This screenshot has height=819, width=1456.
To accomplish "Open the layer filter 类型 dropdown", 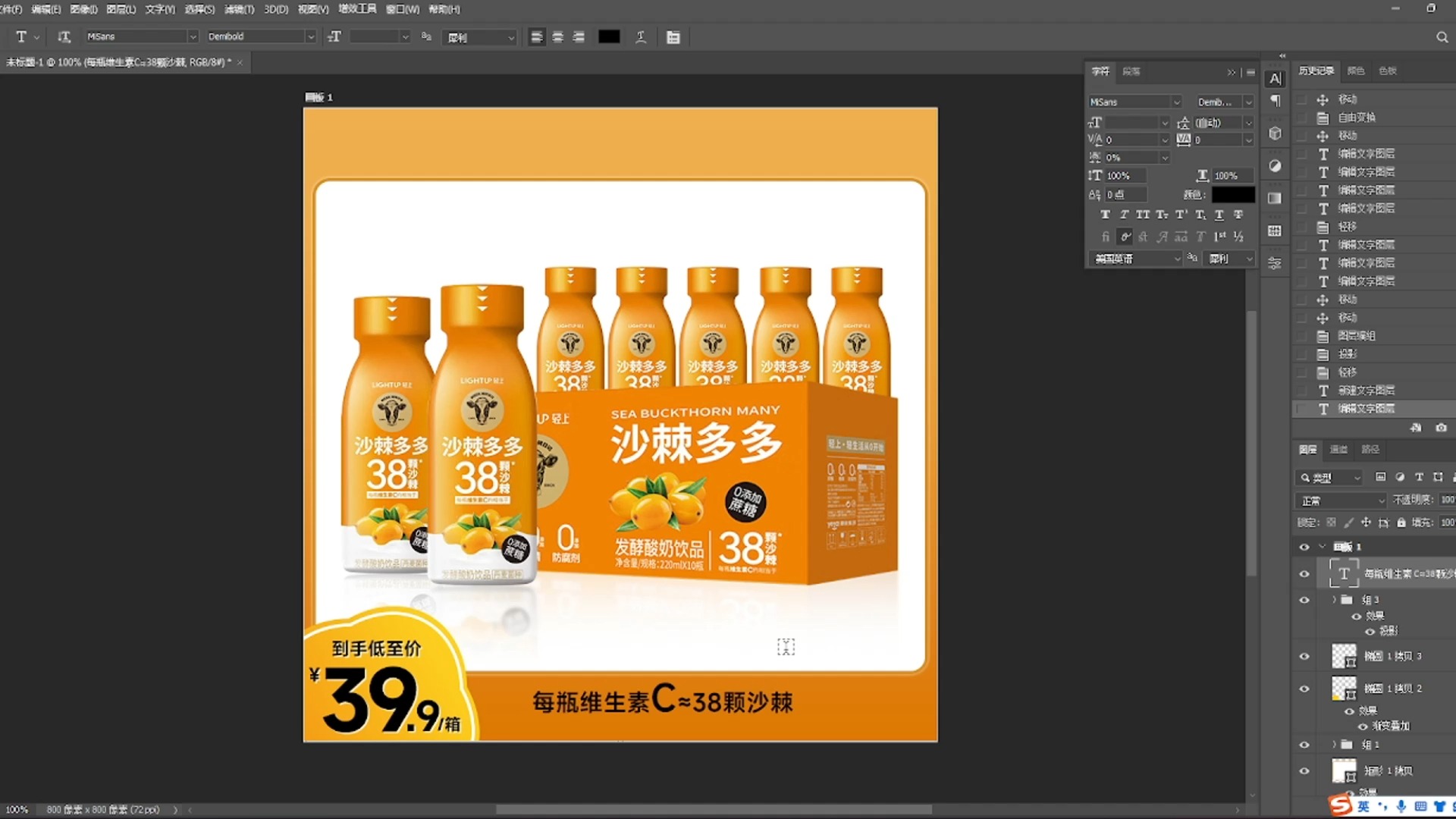I will pos(1329,478).
